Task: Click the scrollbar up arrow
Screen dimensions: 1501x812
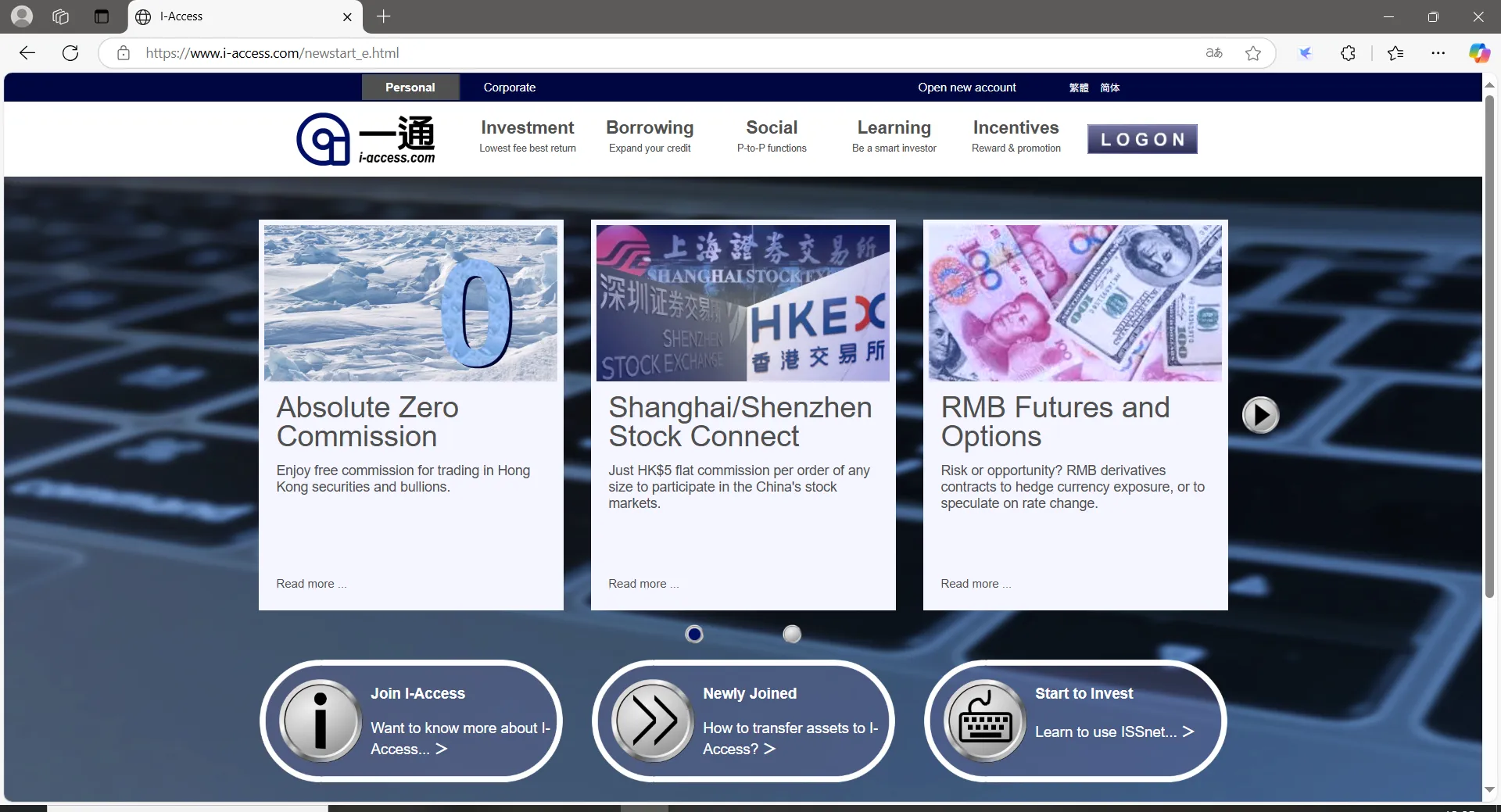Action: (x=1489, y=84)
